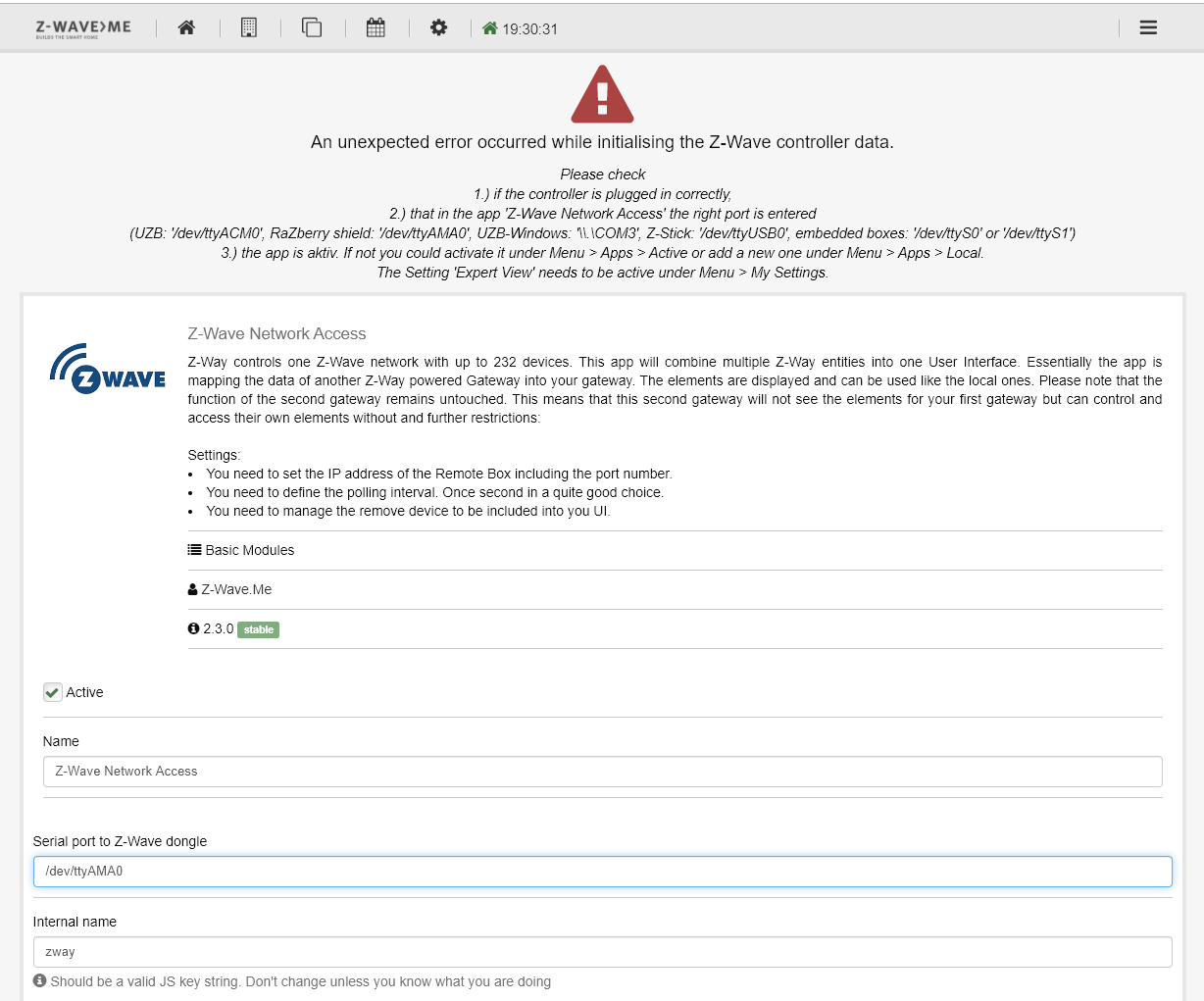
Task: Click the Expert View setting hint line
Action: (x=603, y=273)
